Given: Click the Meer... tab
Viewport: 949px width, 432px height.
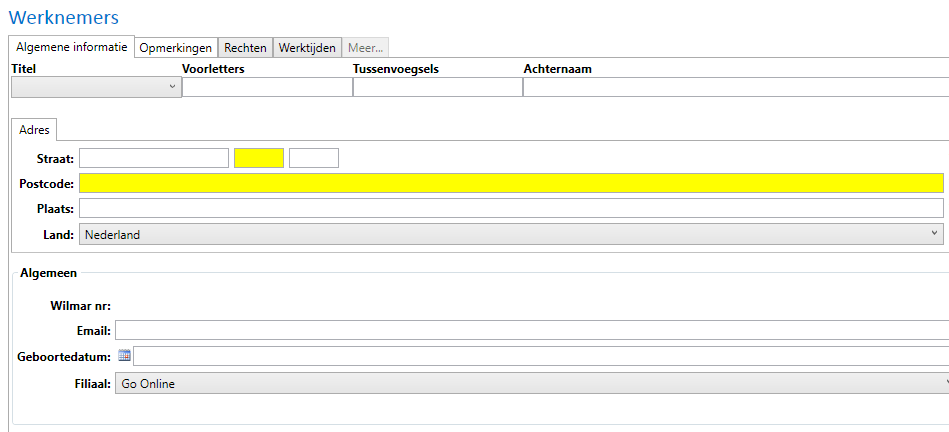Looking at the screenshot, I should pos(365,47).
